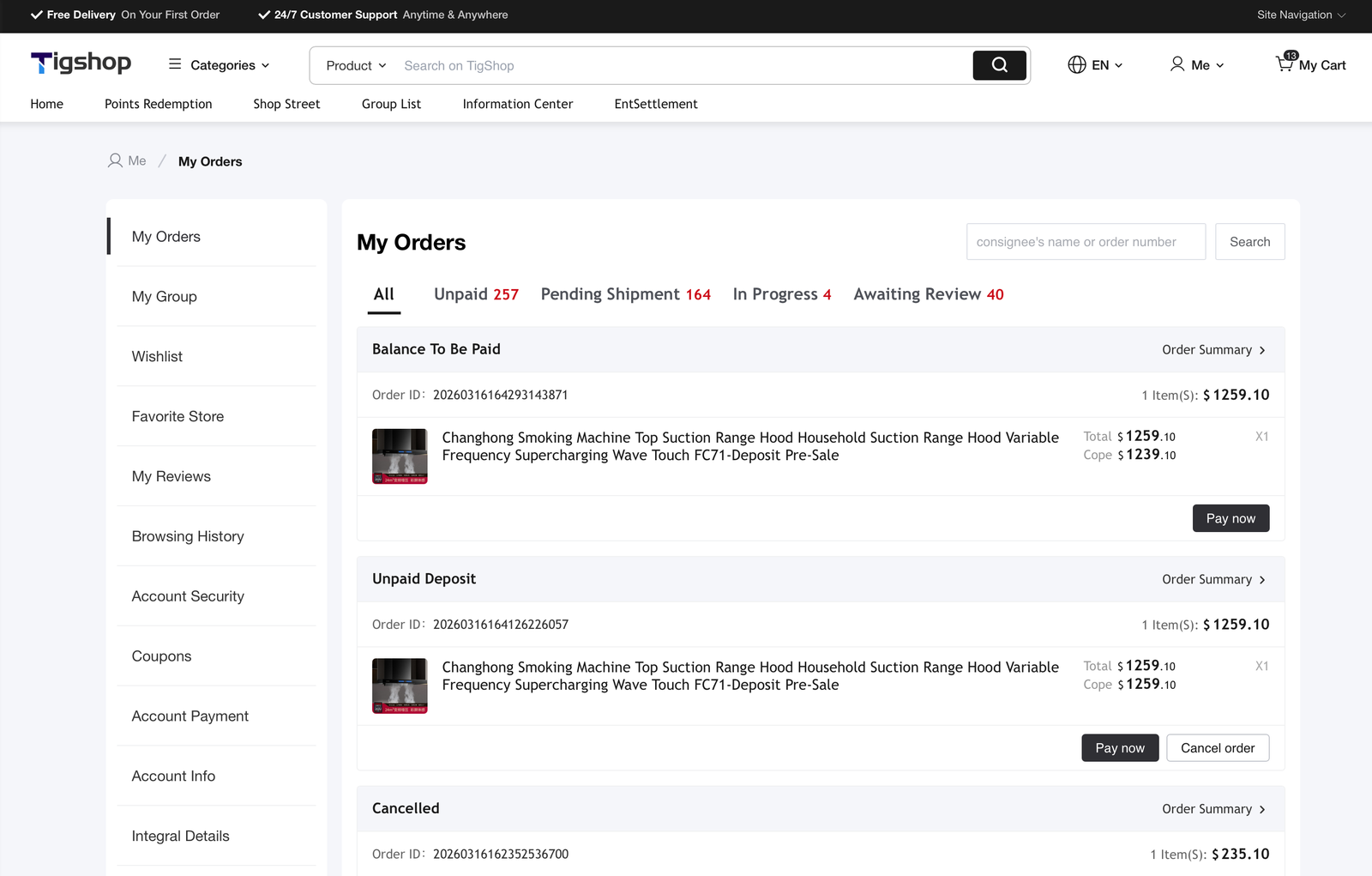This screenshot has width=1372, height=876.
Task: Expand the Product search type dropdown
Action: point(356,66)
